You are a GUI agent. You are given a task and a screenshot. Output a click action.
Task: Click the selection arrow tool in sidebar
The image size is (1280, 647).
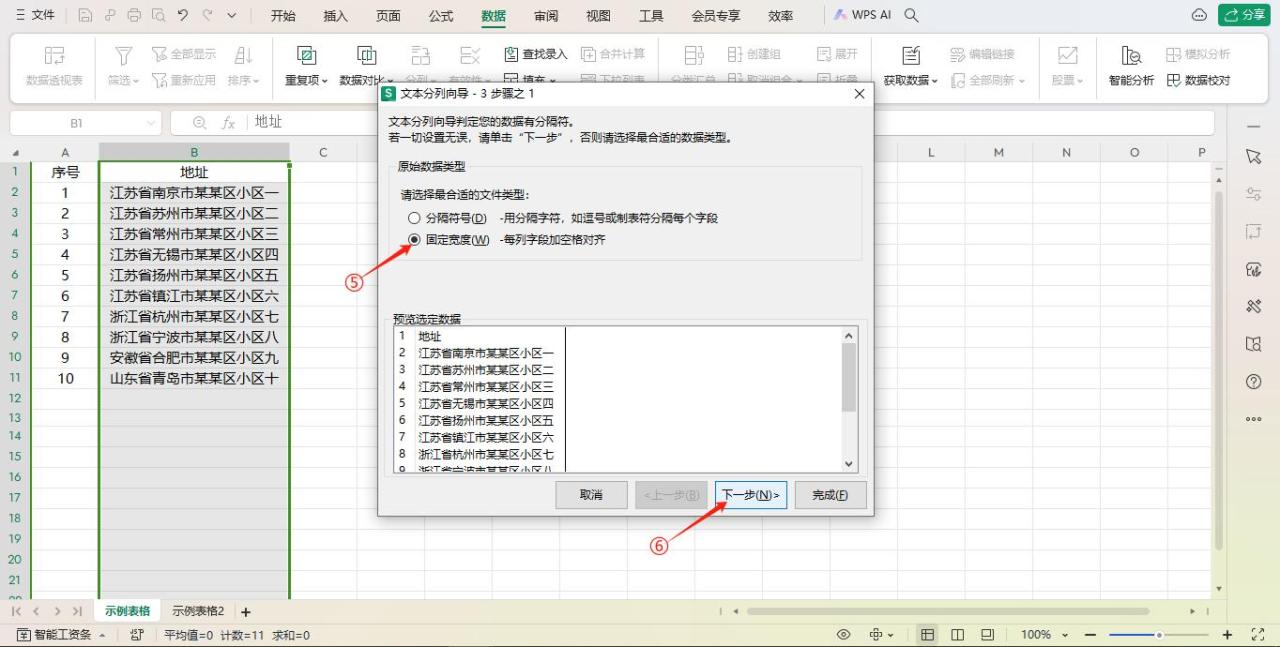pos(1254,157)
